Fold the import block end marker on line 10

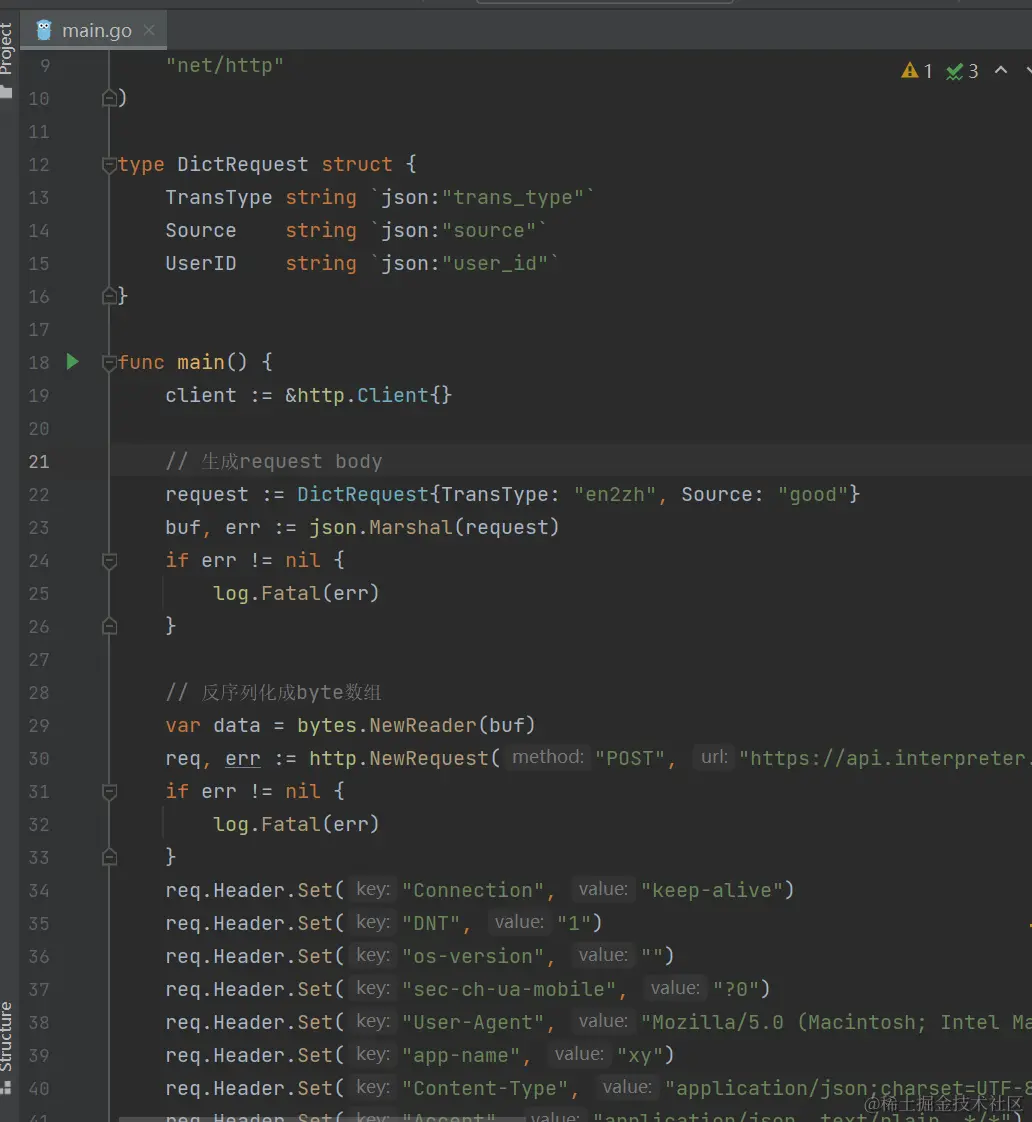[x=109, y=98]
